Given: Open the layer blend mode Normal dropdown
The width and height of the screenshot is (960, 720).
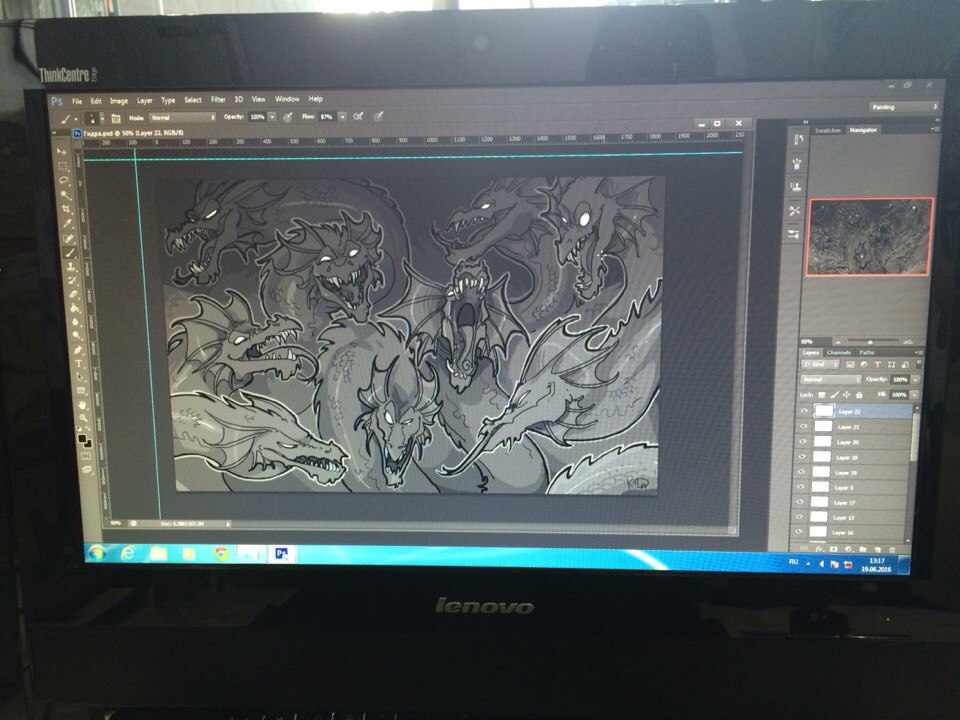Looking at the screenshot, I should pyautogui.click(x=831, y=380).
